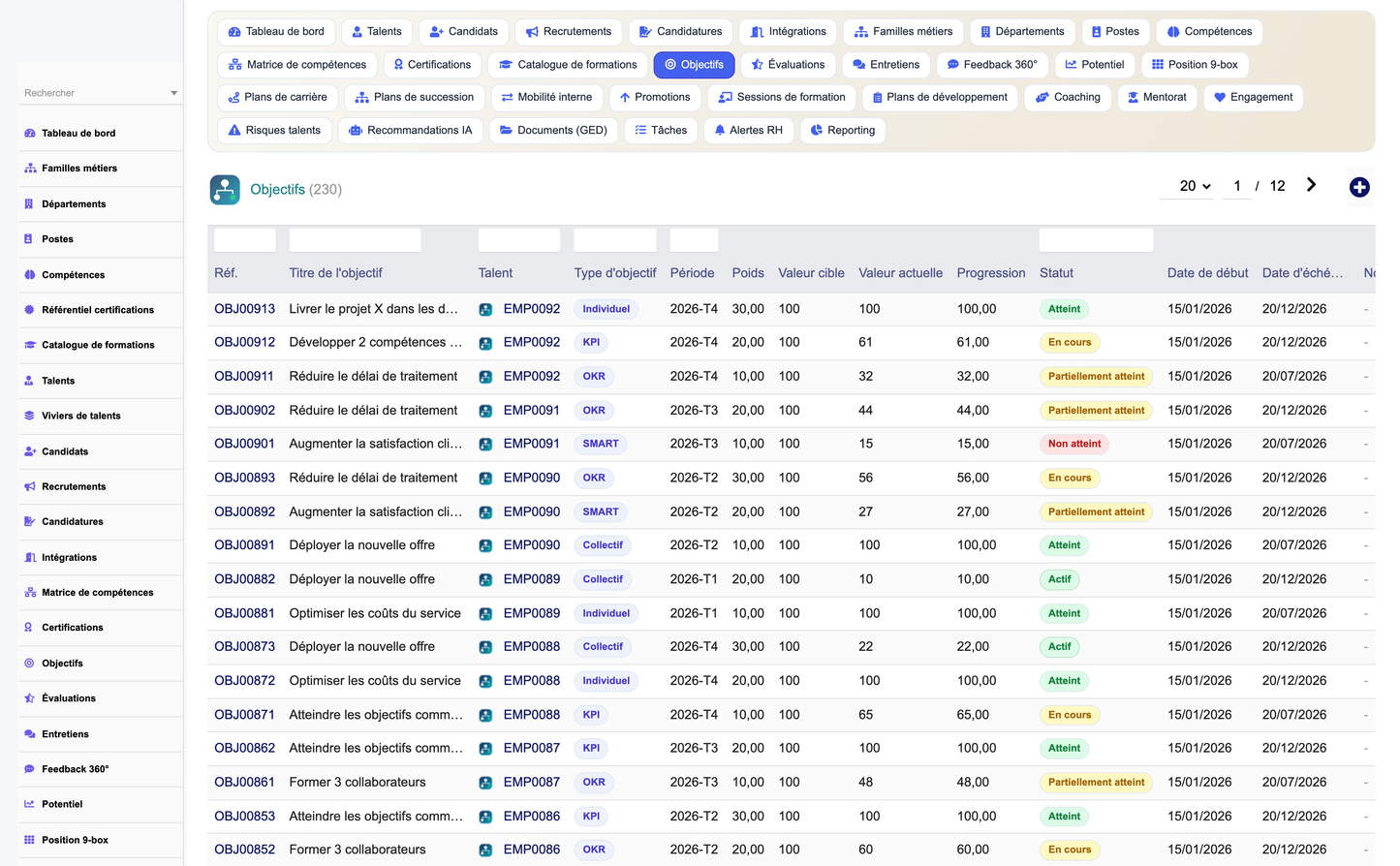Sort by Progression column header

pyautogui.click(x=990, y=273)
